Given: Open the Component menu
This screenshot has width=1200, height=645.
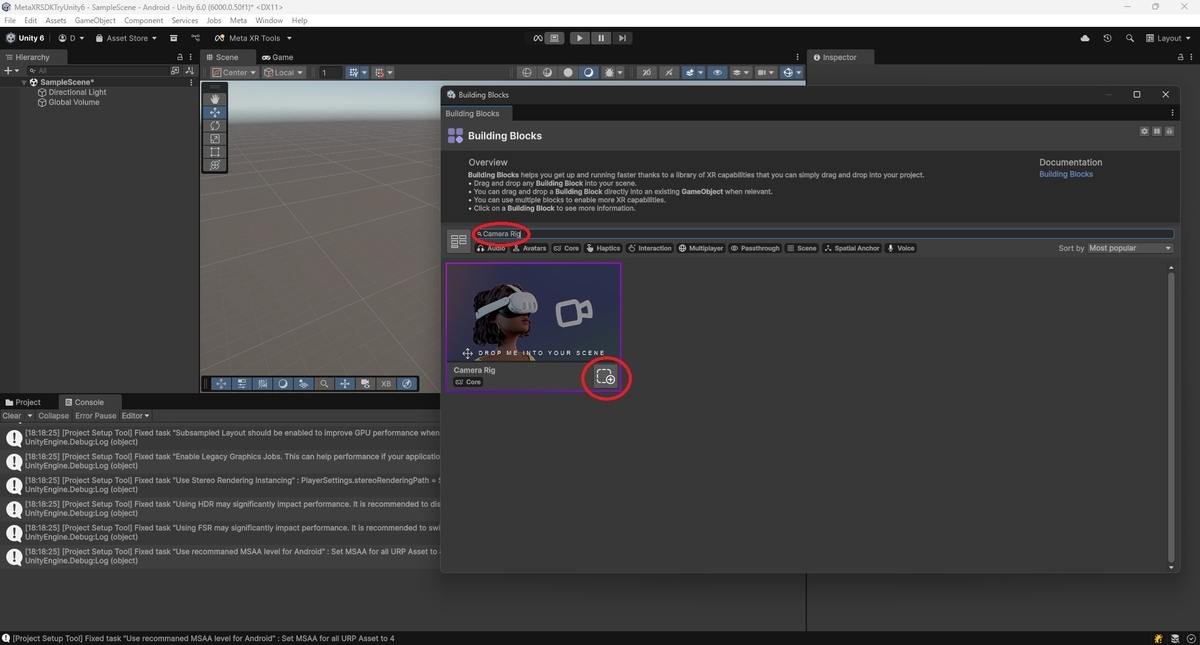Looking at the screenshot, I should 144,20.
